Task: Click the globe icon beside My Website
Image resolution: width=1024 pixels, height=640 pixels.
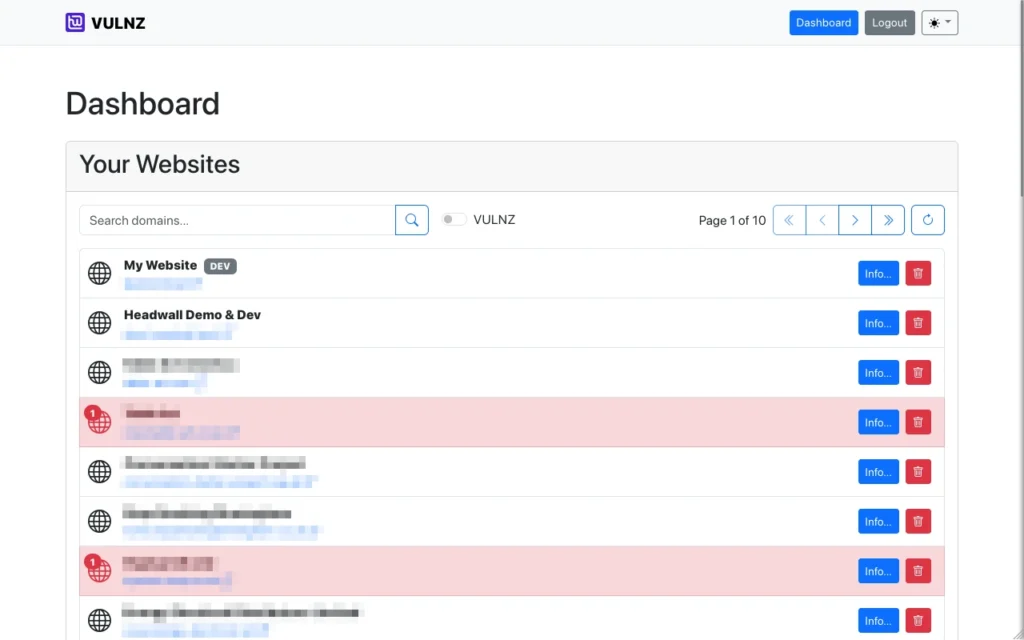Action: [x=98, y=272]
